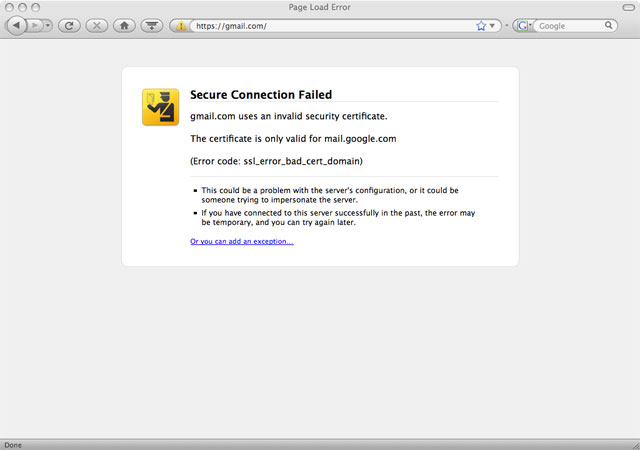
Task: Click the Stop loading X button
Action: tap(97, 26)
